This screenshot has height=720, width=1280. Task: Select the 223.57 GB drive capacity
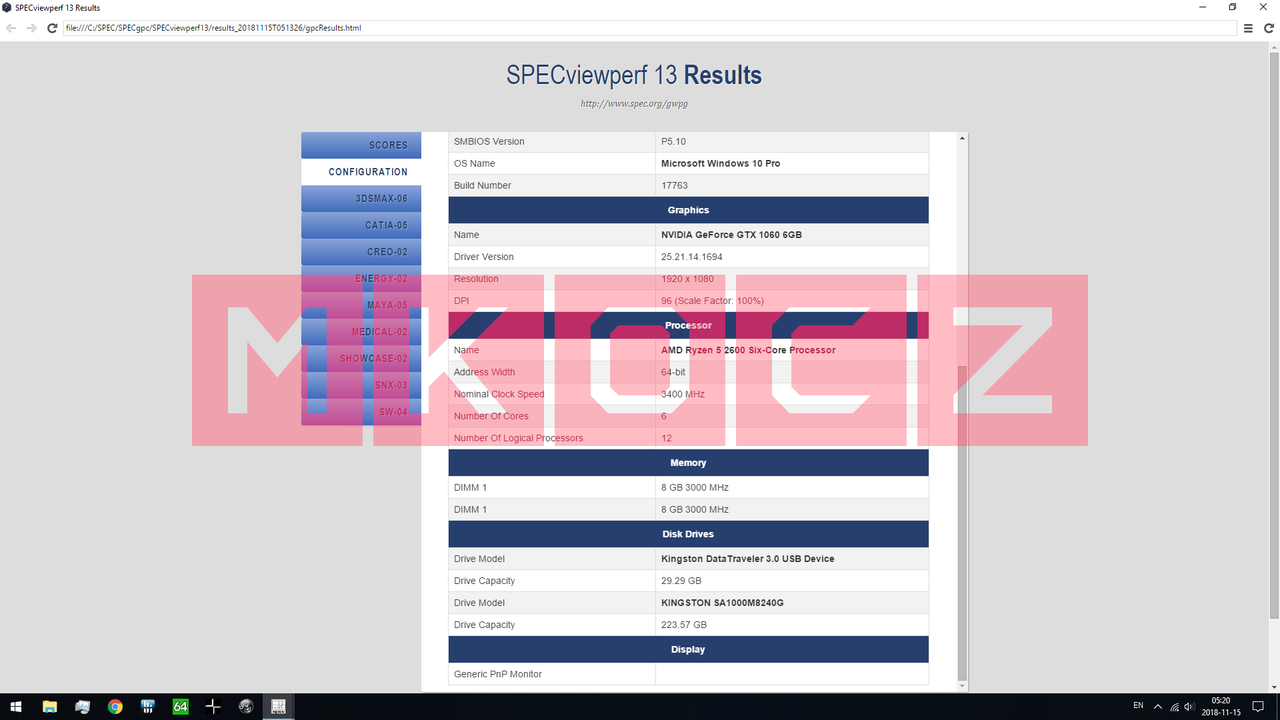pyautogui.click(x=684, y=625)
